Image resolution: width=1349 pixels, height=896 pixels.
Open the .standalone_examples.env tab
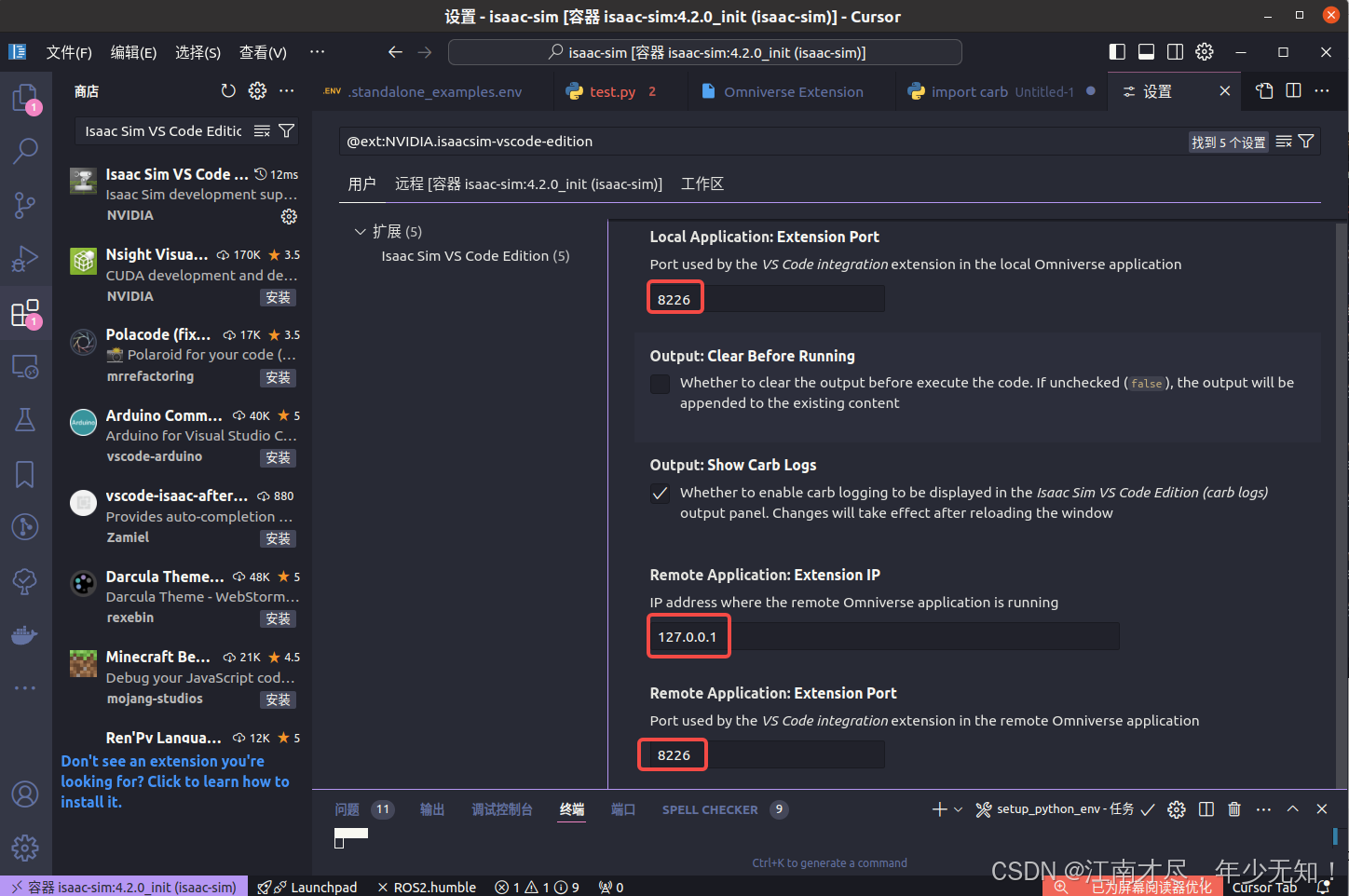(x=433, y=91)
